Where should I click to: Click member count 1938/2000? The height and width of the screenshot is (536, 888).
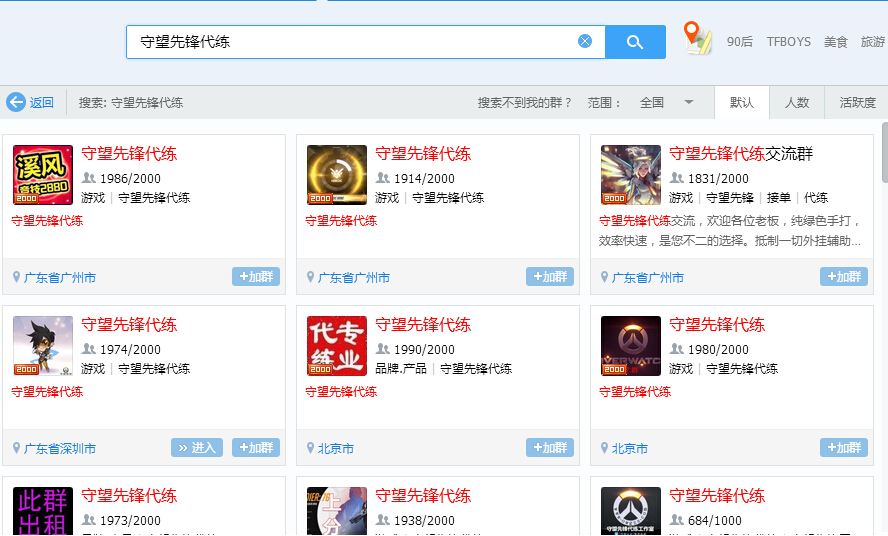[x=424, y=520]
